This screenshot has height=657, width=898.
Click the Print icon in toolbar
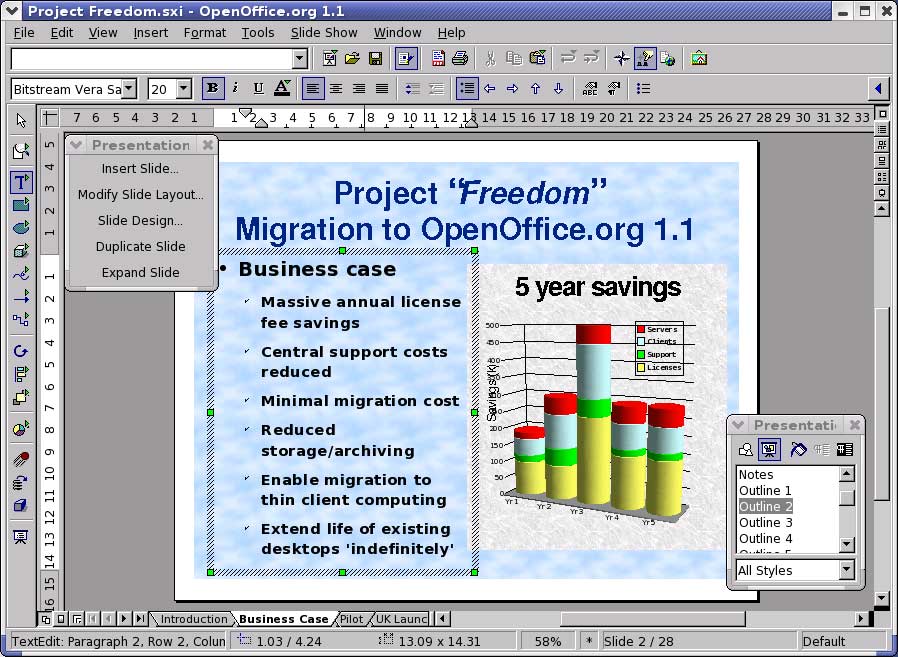[460, 59]
